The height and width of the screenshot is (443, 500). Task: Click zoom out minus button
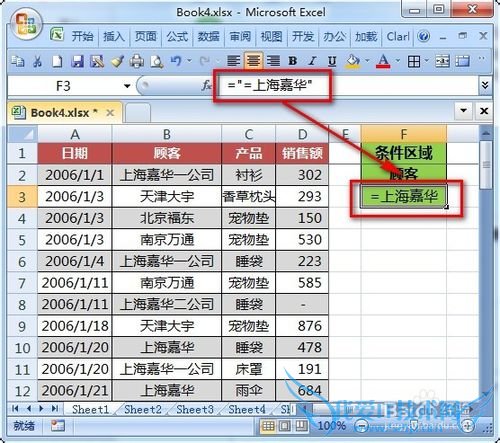(x=361, y=426)
